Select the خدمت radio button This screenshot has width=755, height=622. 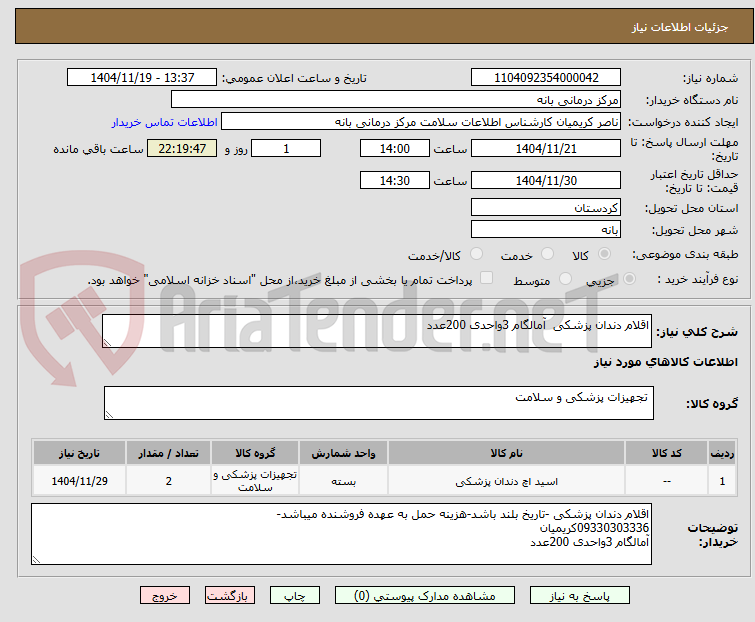click(547, 254)
